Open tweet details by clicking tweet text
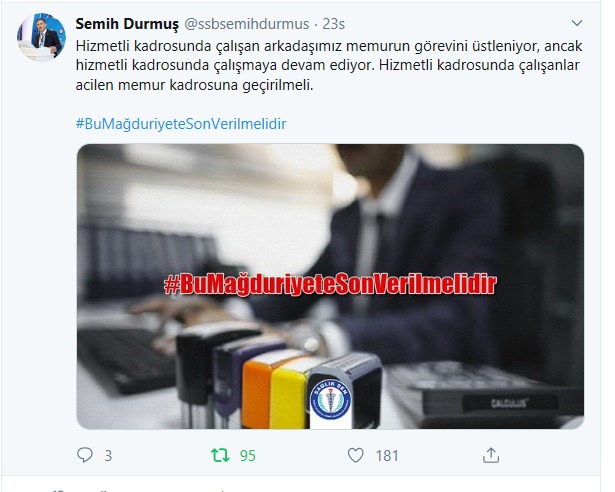The height and width of the screenshot is (492, 615). [x=329, y=65]
